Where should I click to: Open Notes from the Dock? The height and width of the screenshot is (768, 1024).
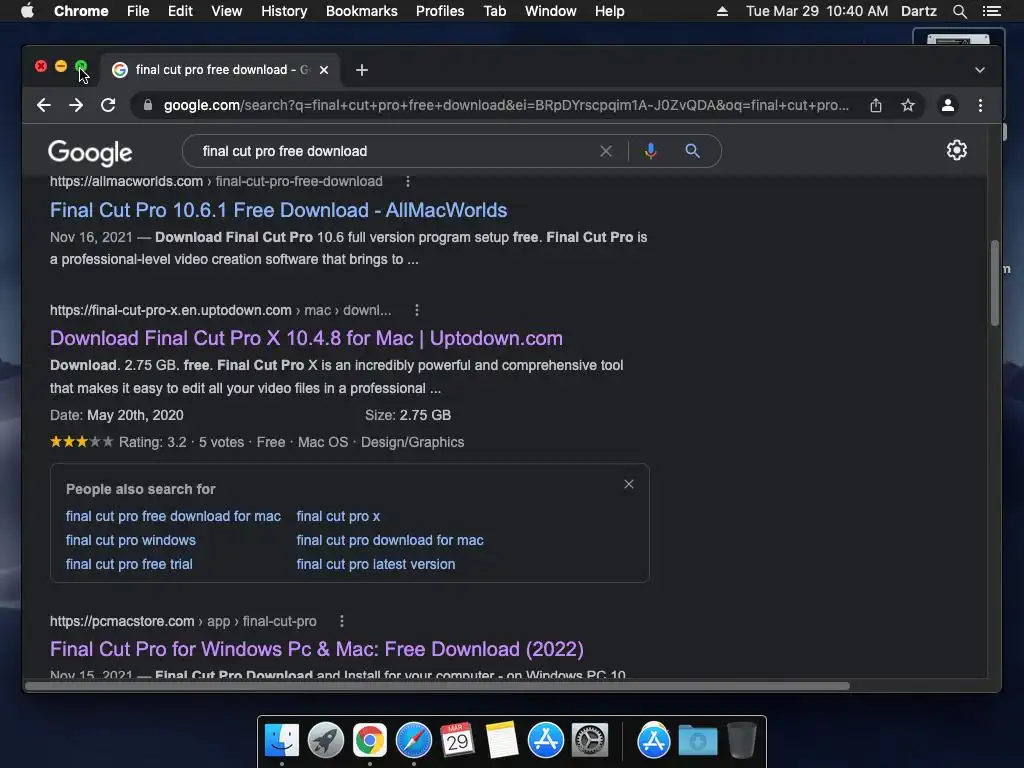[502, 741]
